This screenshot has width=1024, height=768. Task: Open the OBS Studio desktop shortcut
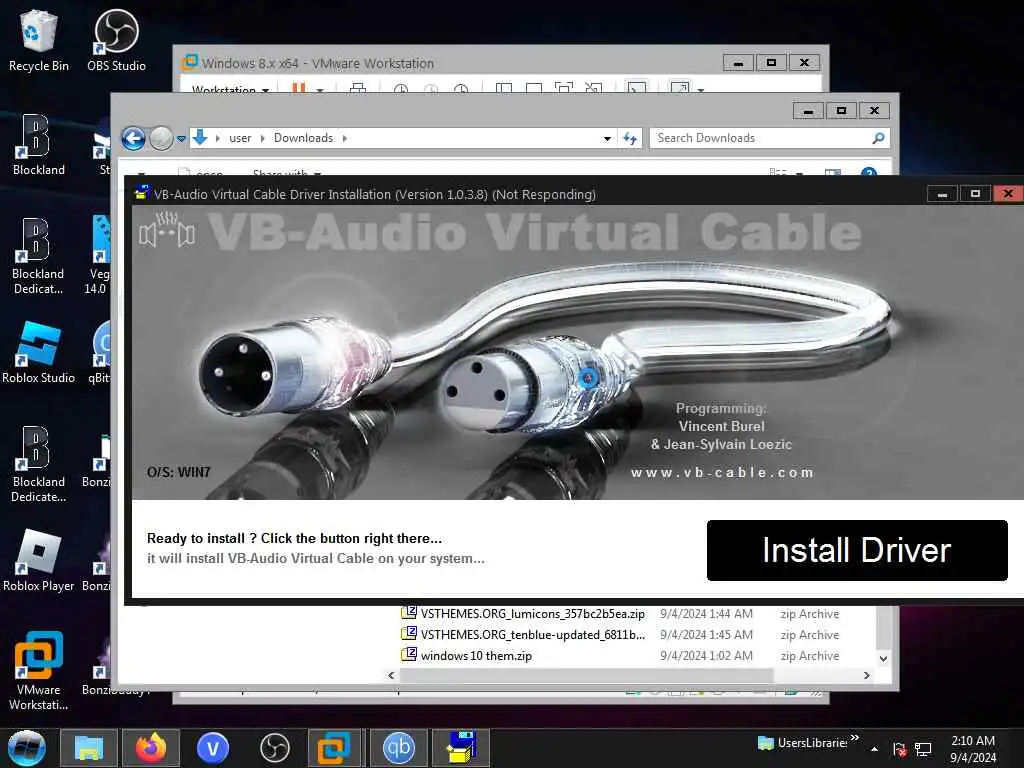116,40
